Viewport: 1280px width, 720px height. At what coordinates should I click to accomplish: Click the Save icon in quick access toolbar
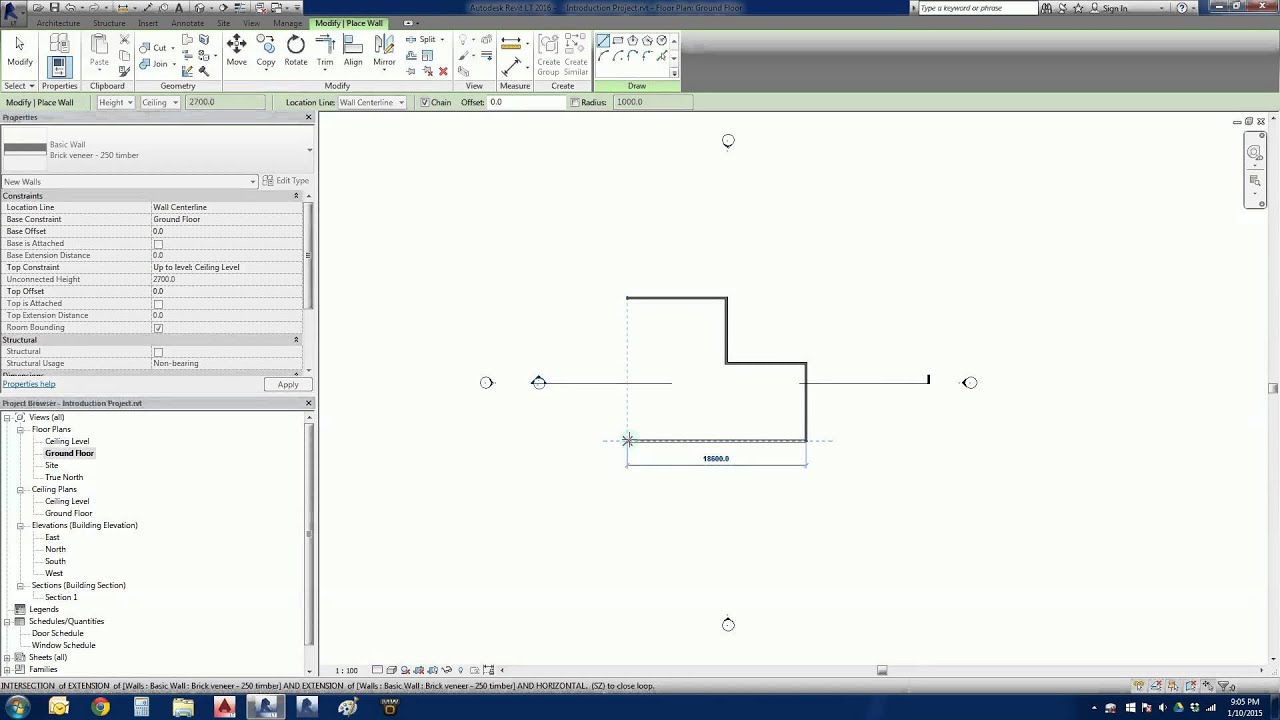click(x=54, y=7)
